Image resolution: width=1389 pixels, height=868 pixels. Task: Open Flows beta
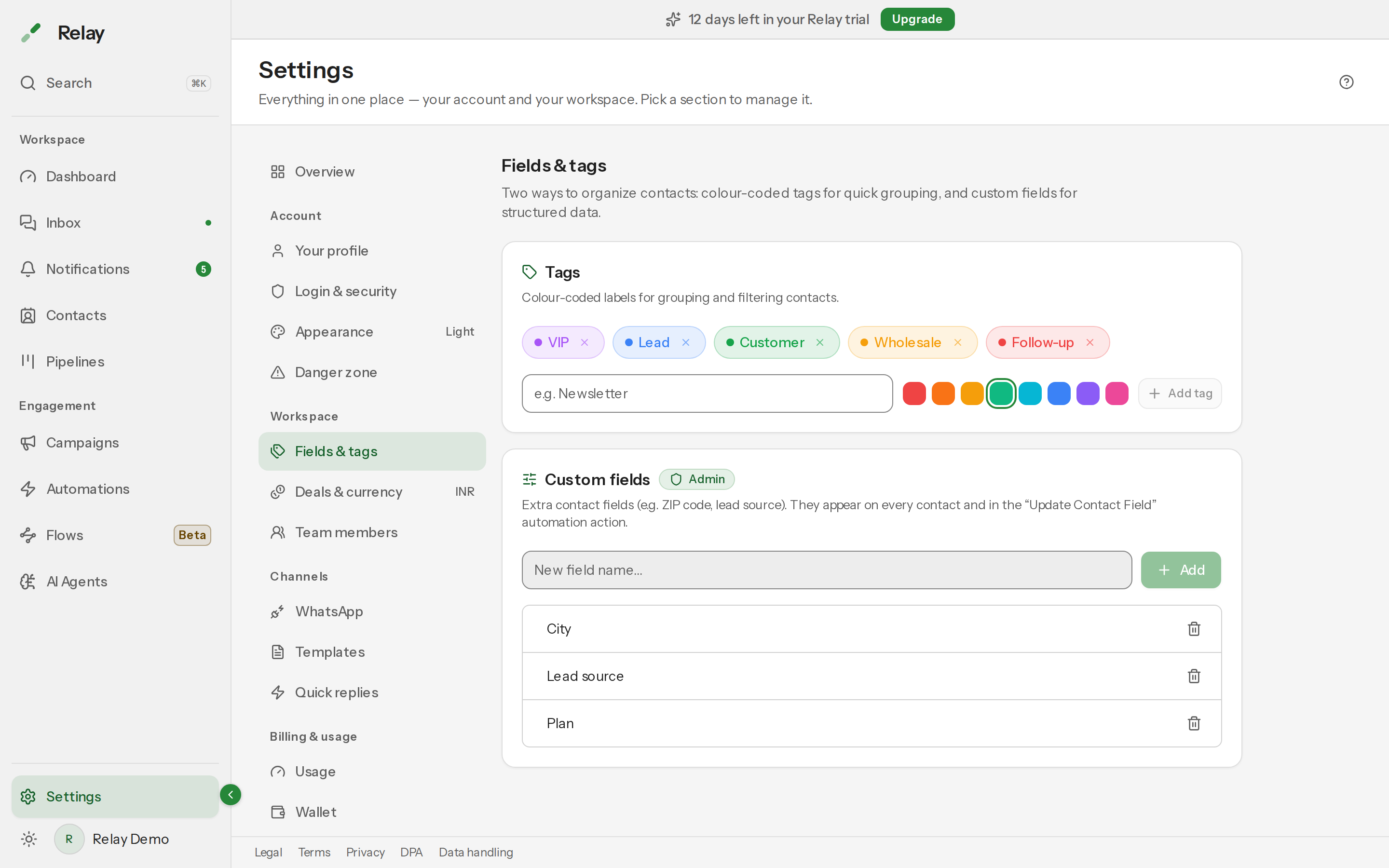click(x=115, y=535)
